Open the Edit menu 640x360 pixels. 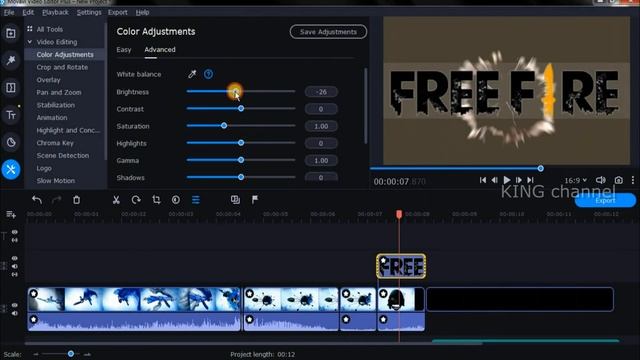tap(28, 12)
